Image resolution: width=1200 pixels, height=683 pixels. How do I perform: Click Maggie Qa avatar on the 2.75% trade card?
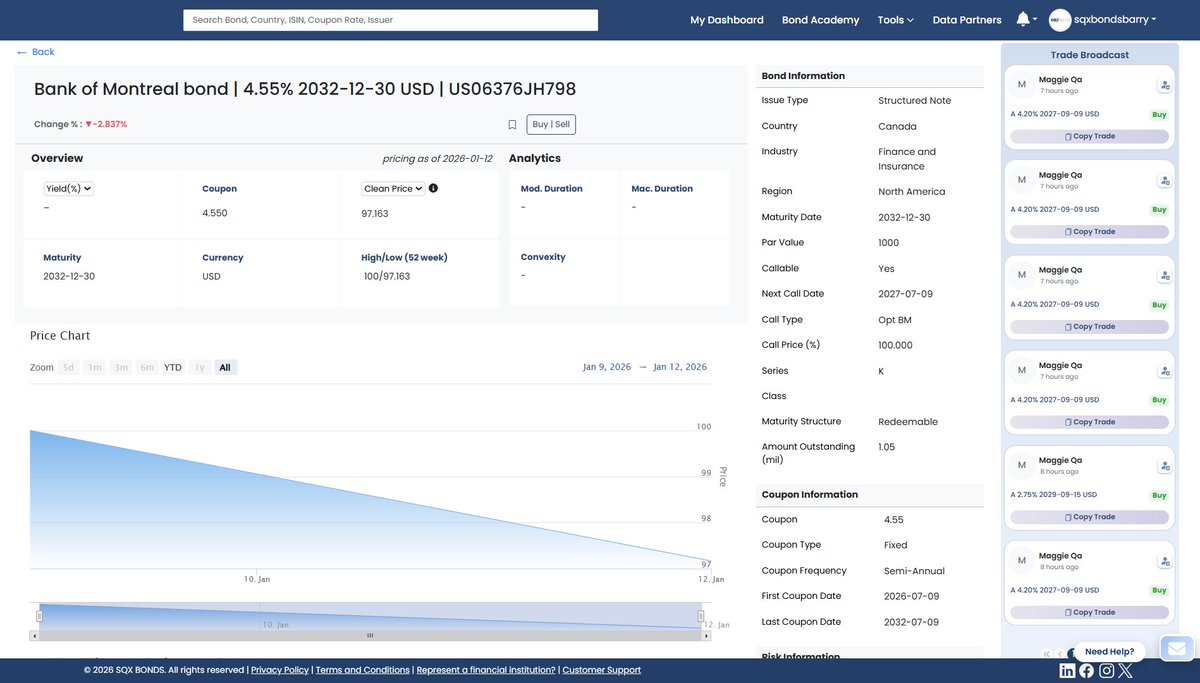pos(1021,465)
